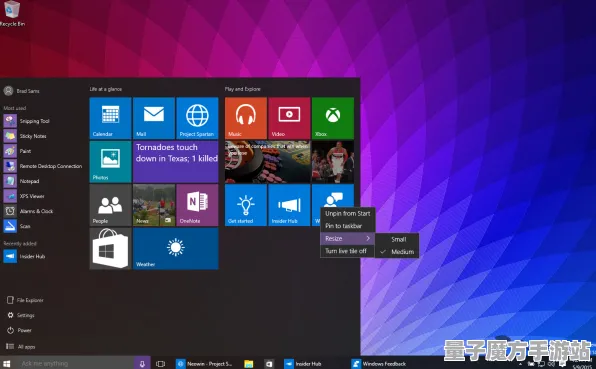Switch to Insider Hub taskbar window
596x369 pixels.
coord(303,364)
